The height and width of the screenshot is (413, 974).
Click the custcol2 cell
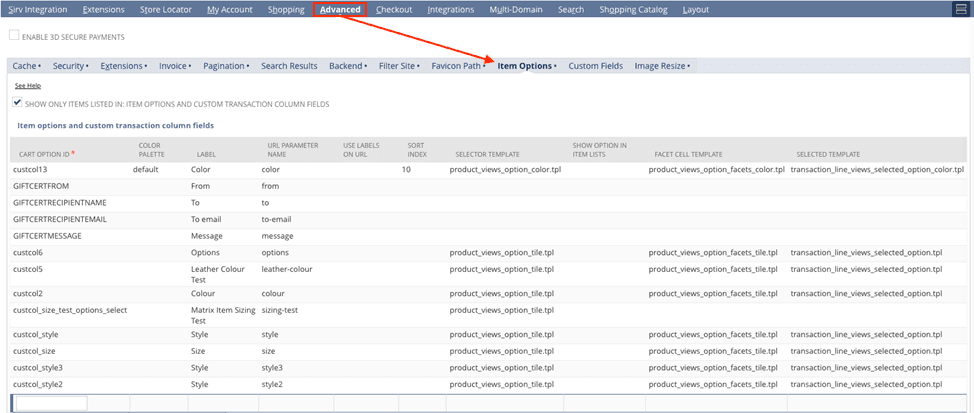tap(27, 293)
